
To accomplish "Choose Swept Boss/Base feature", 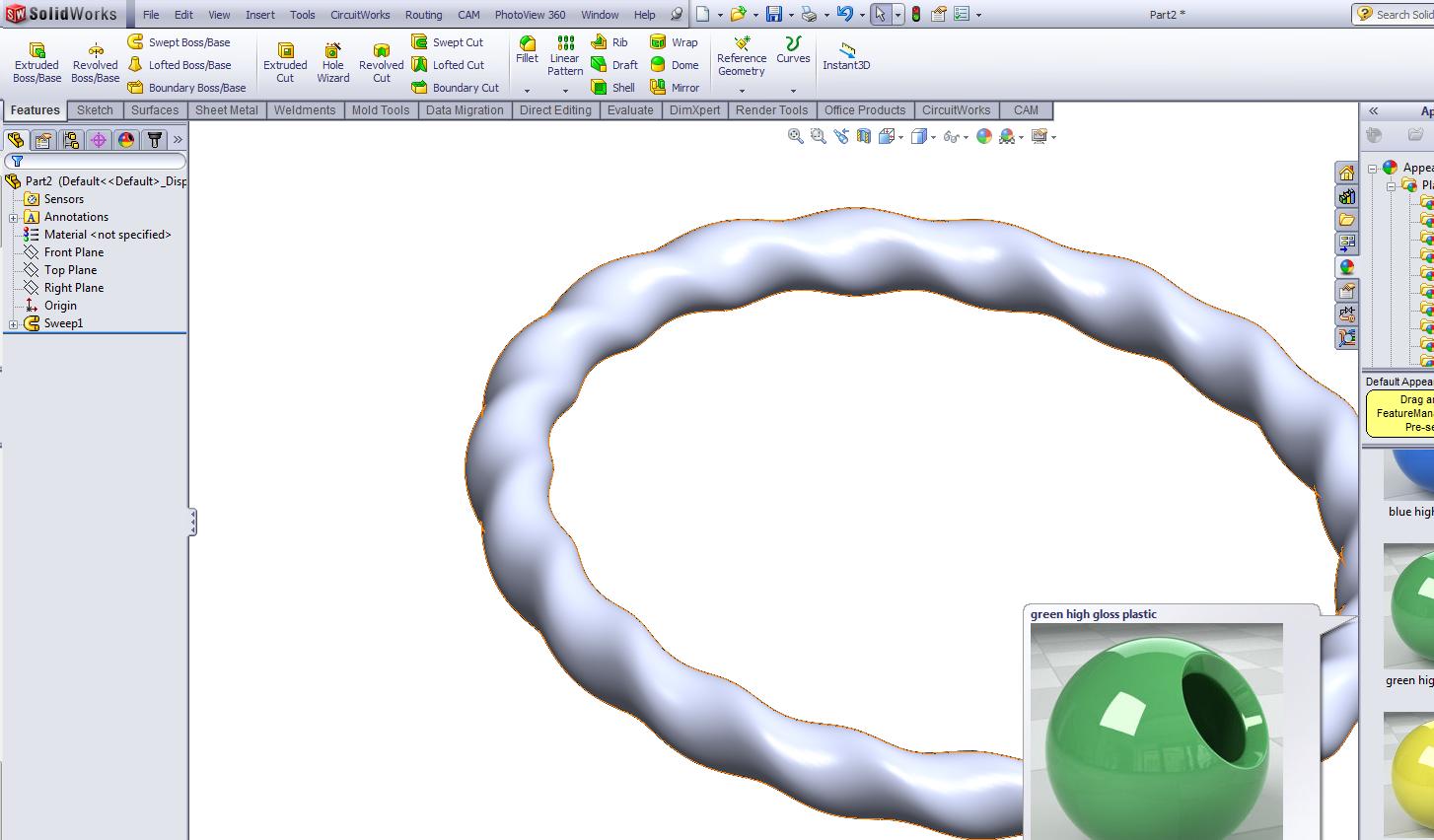I will coord(179,42).
